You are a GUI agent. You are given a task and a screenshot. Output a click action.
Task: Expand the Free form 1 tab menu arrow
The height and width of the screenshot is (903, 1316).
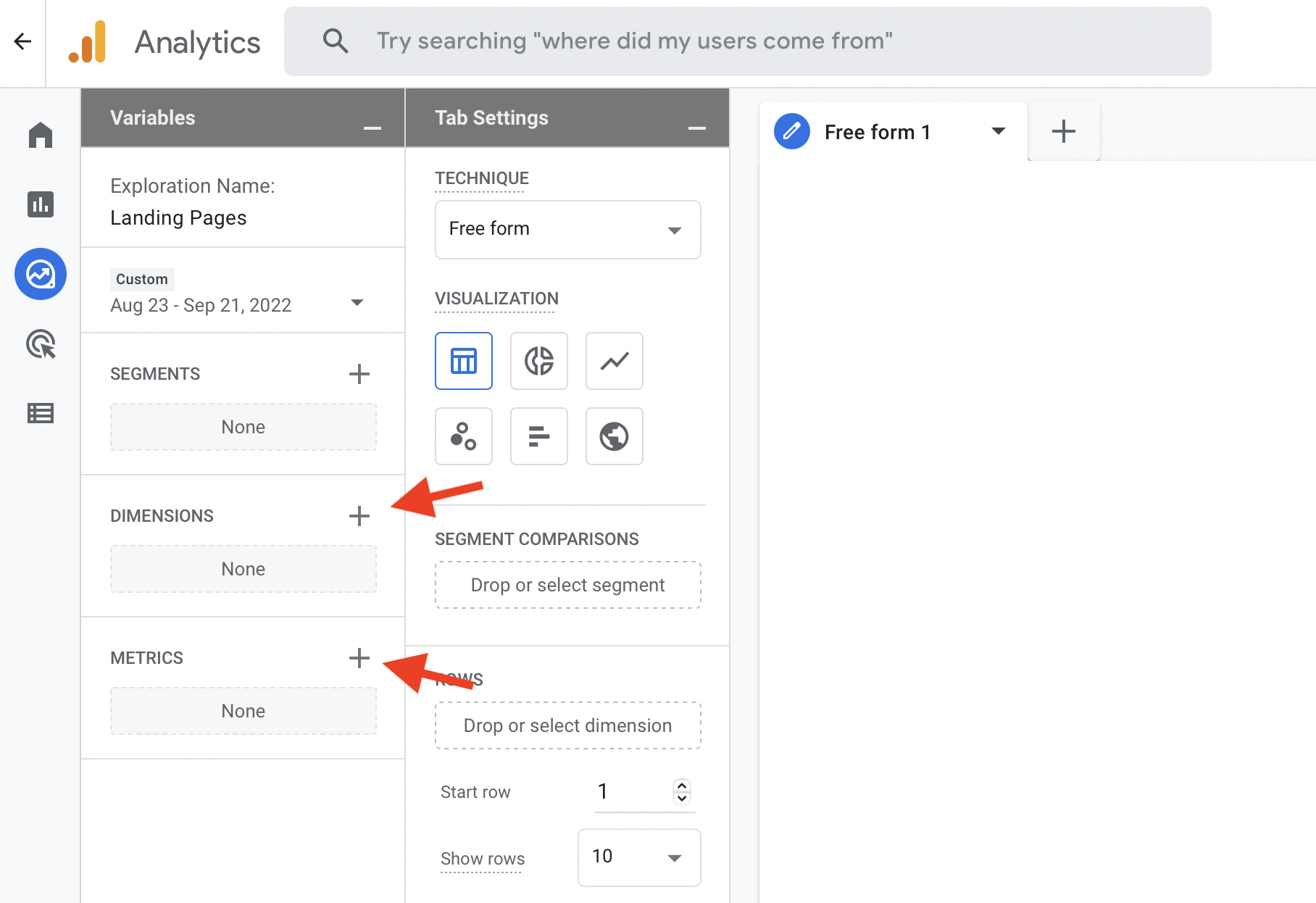pos(999,131)
